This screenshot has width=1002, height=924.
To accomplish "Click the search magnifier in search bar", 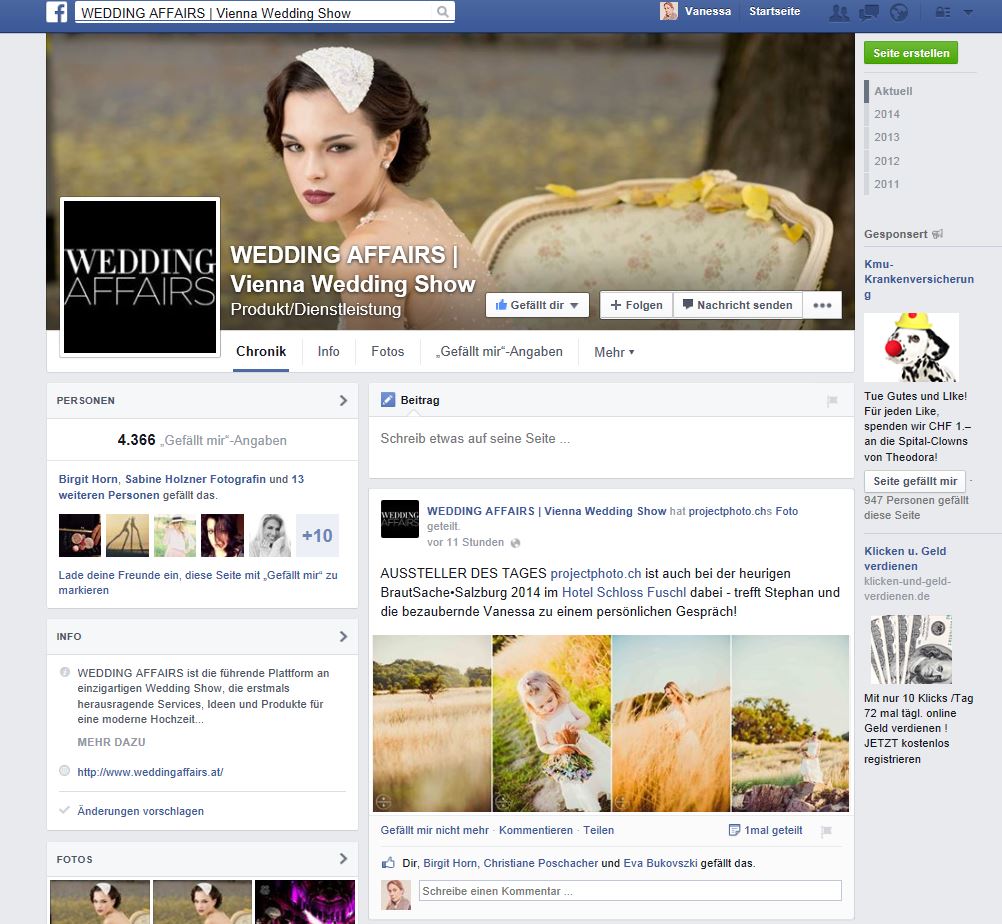I will click(441, 11).
